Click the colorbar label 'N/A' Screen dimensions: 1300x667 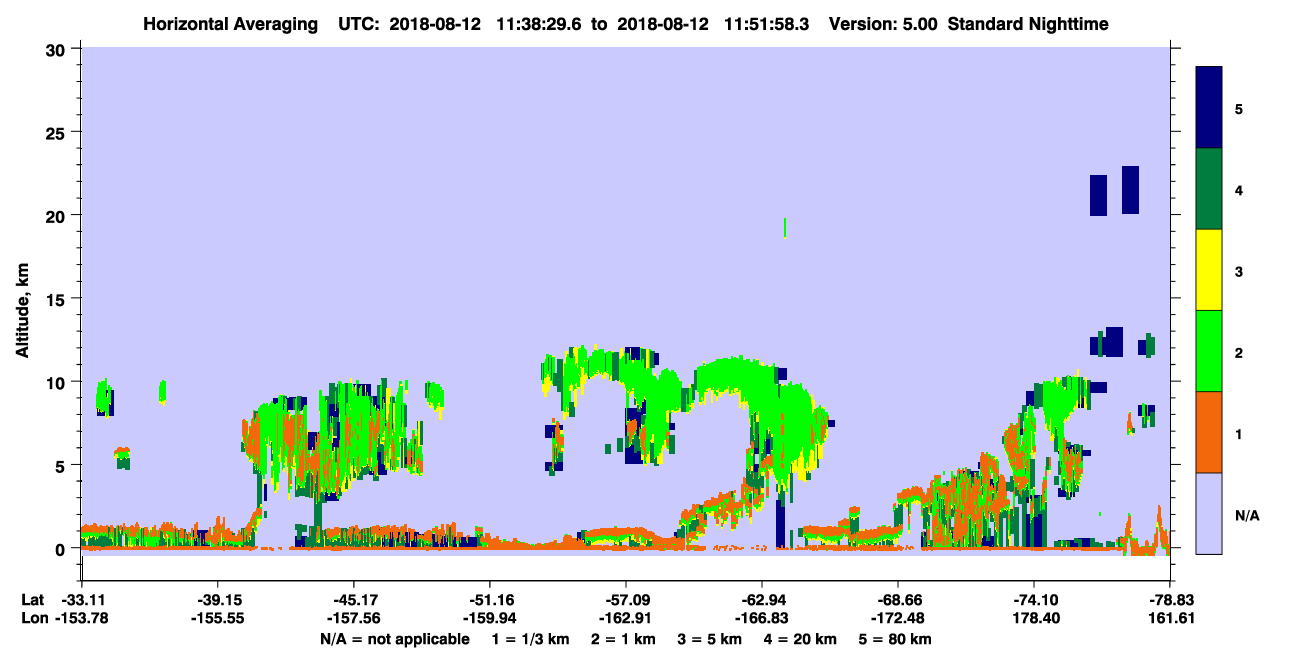(x=1246, y=515)
